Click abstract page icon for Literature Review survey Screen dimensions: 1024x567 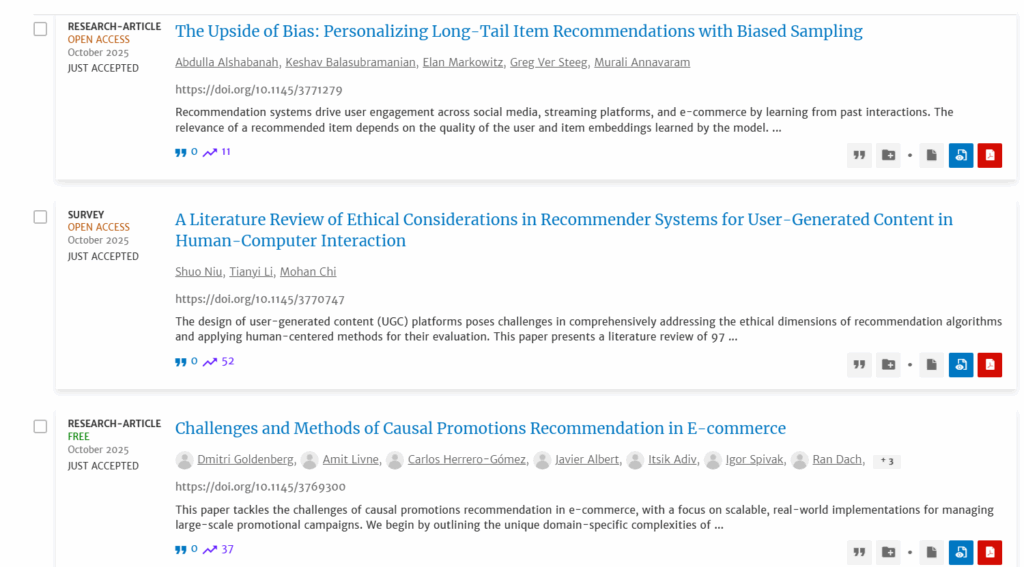coord(931,365)
